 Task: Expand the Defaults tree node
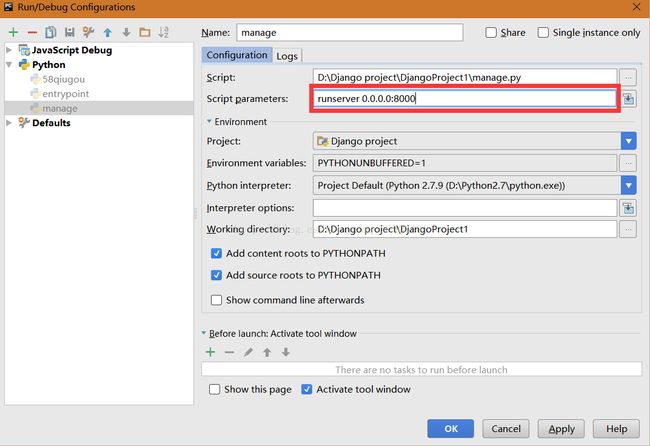coord(9,123)
